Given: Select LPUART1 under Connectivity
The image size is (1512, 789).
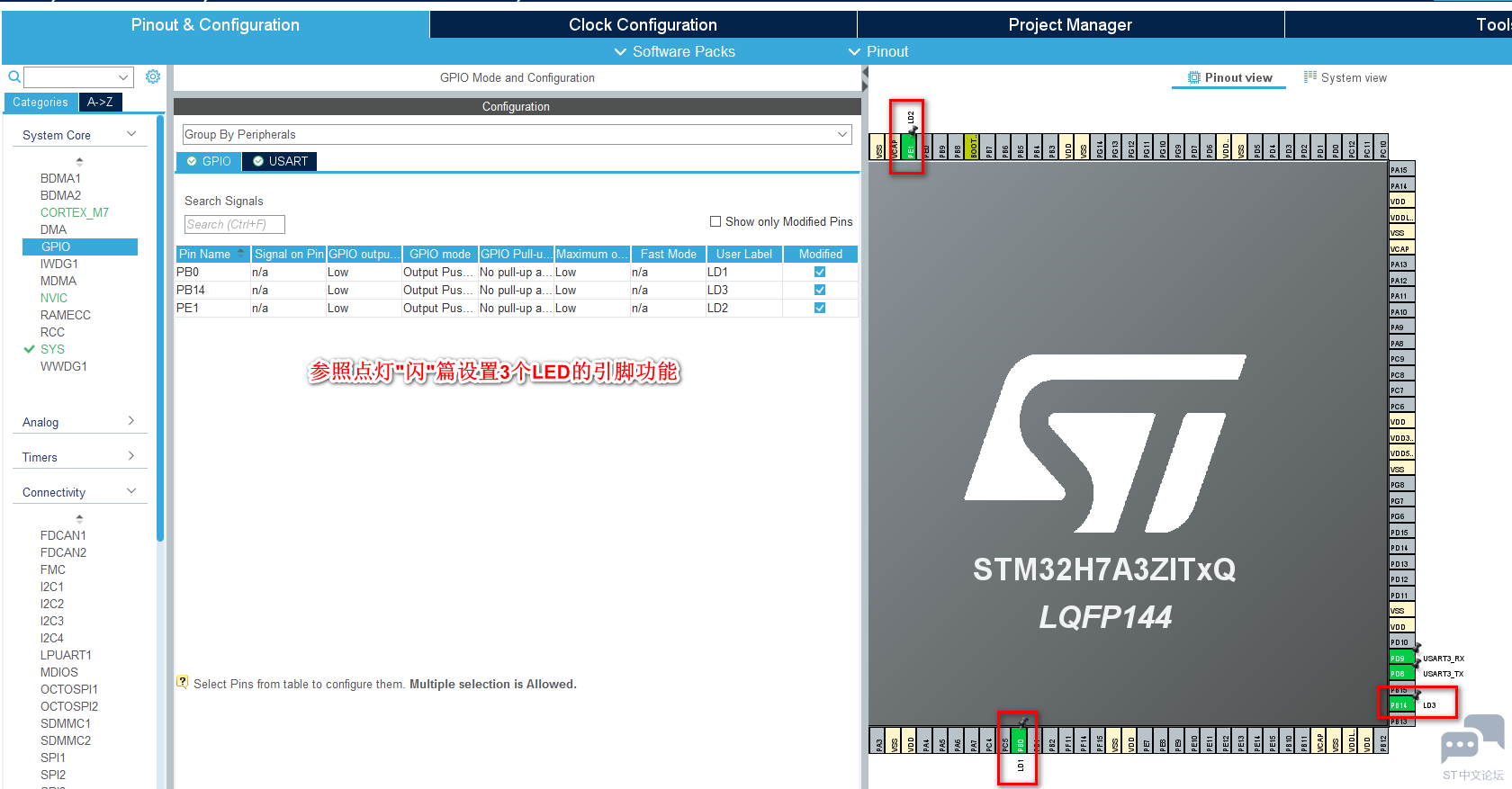Looking at the screenshot, I should 66,655.
